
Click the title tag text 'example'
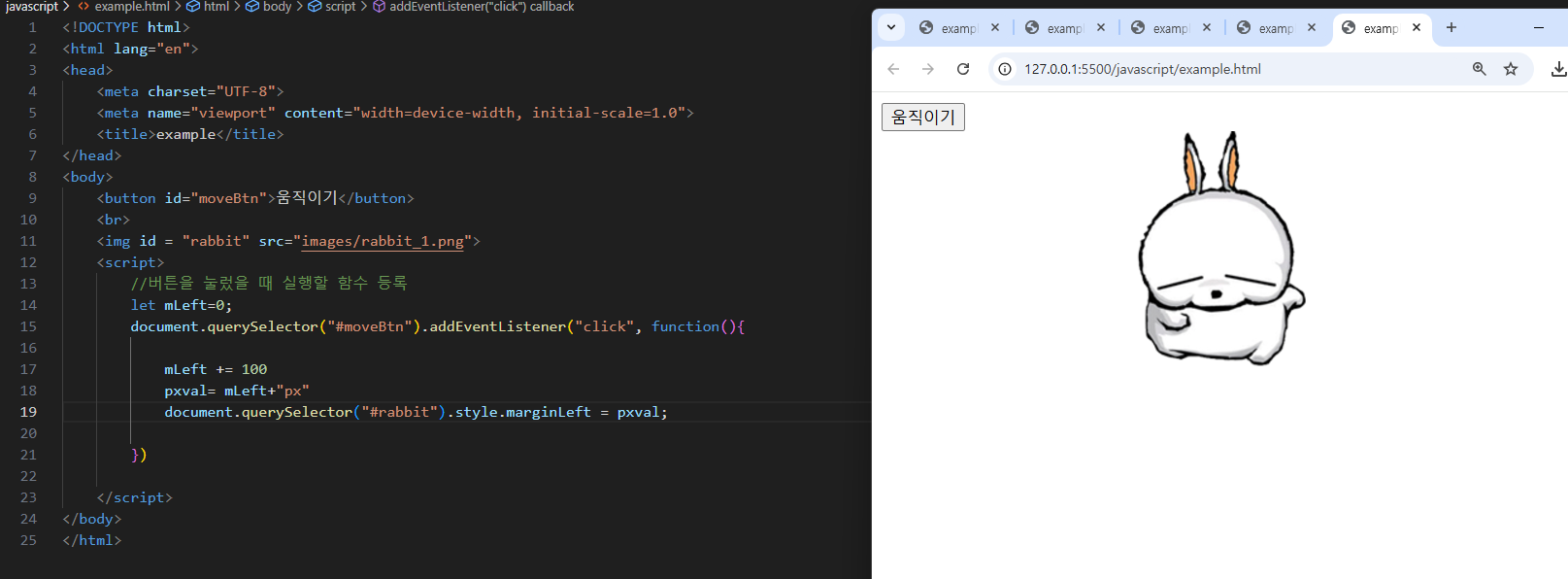pos(185,134)
